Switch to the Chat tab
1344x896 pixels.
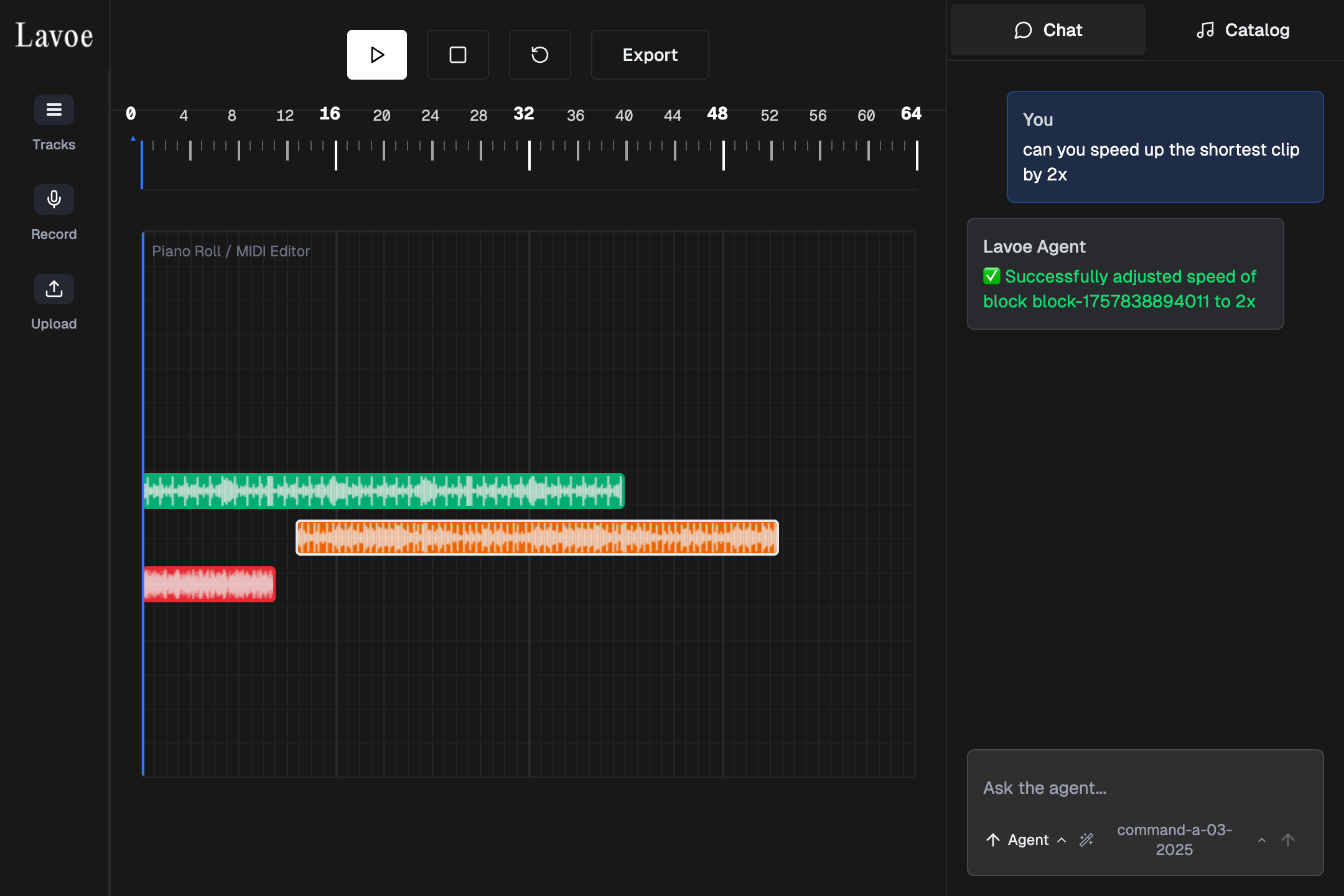(x=1048, y=30)
